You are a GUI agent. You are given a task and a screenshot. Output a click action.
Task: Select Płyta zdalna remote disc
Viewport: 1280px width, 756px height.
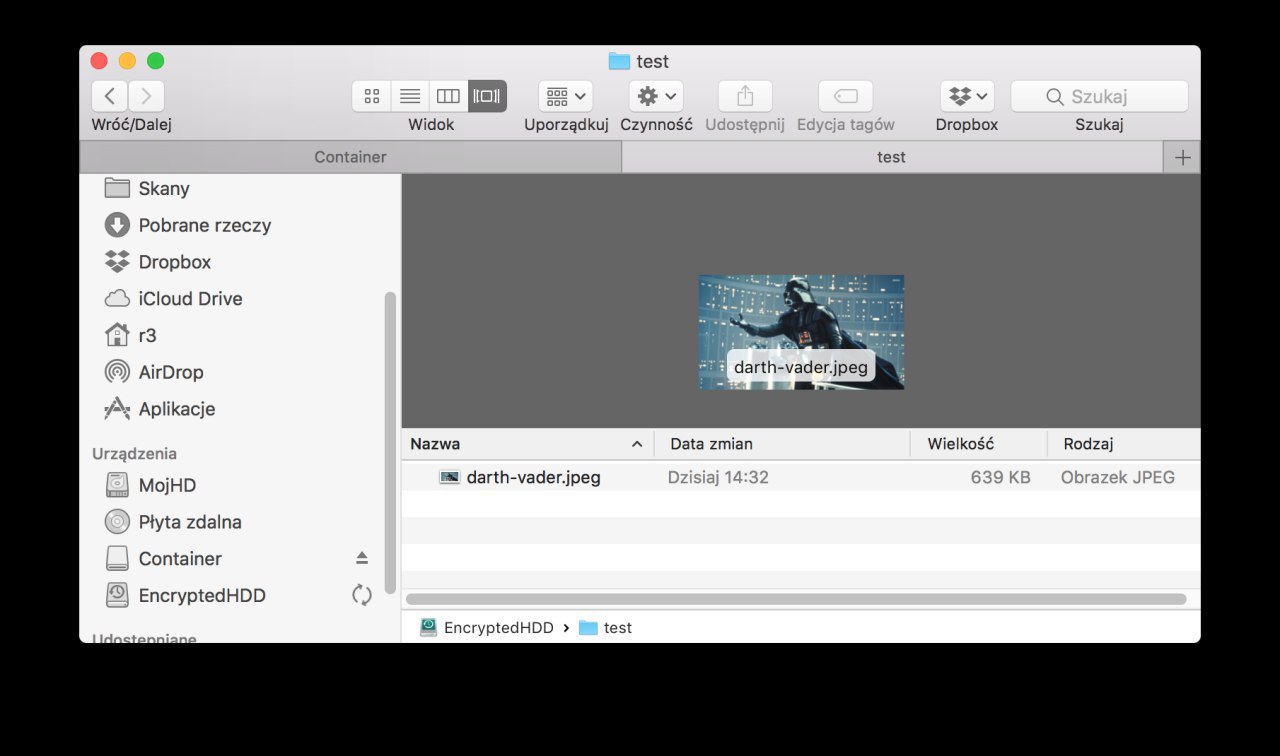click(x=173, y=522)
